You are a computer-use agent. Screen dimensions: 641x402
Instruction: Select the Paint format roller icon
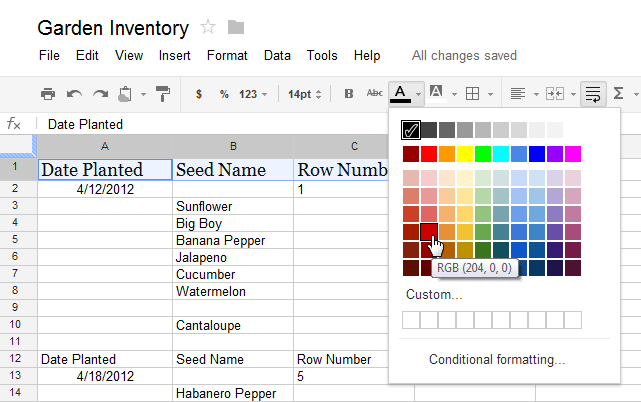(163, 94)
